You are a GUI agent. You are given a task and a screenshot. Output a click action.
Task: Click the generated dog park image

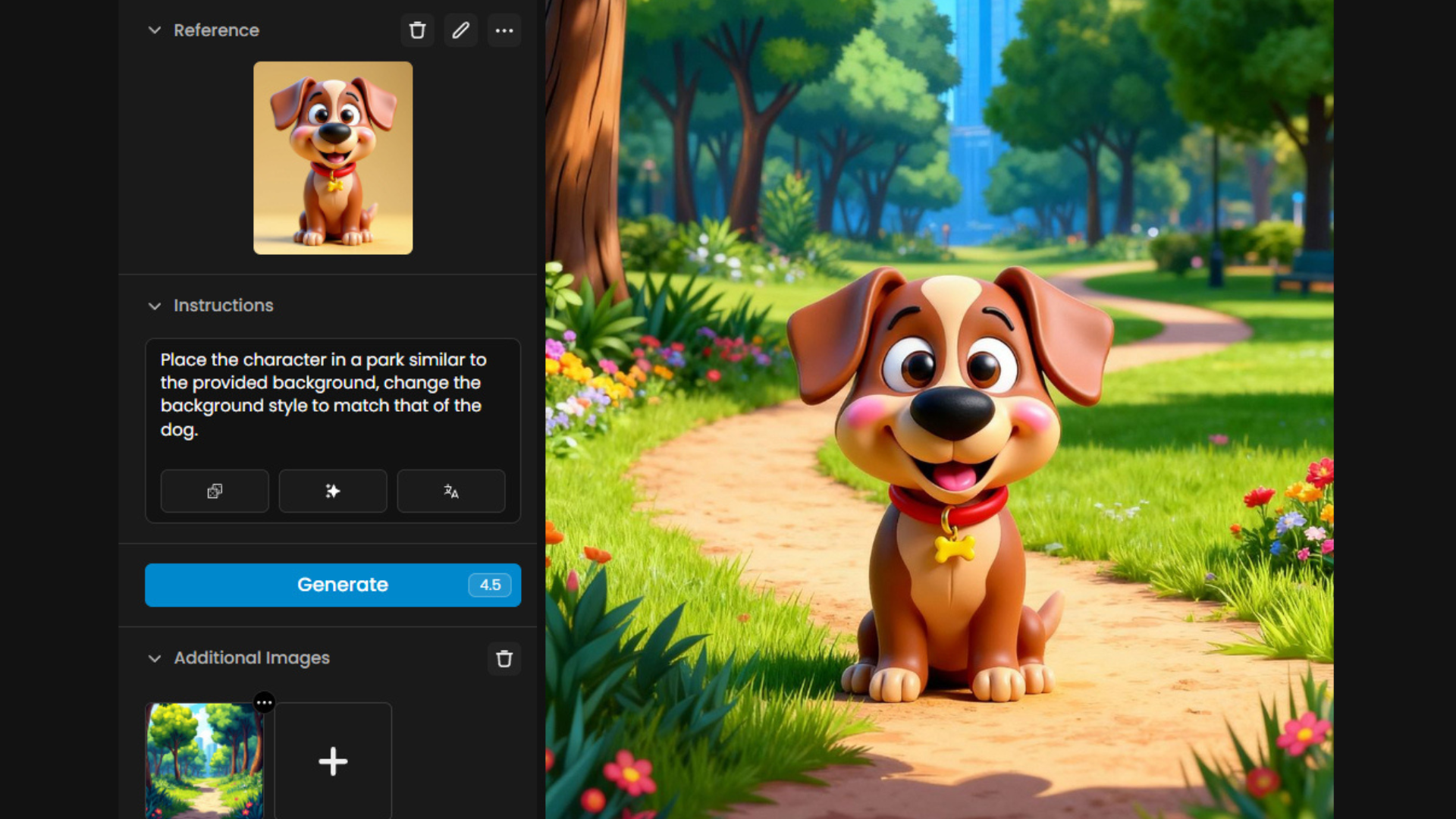[x=939, y=409]
